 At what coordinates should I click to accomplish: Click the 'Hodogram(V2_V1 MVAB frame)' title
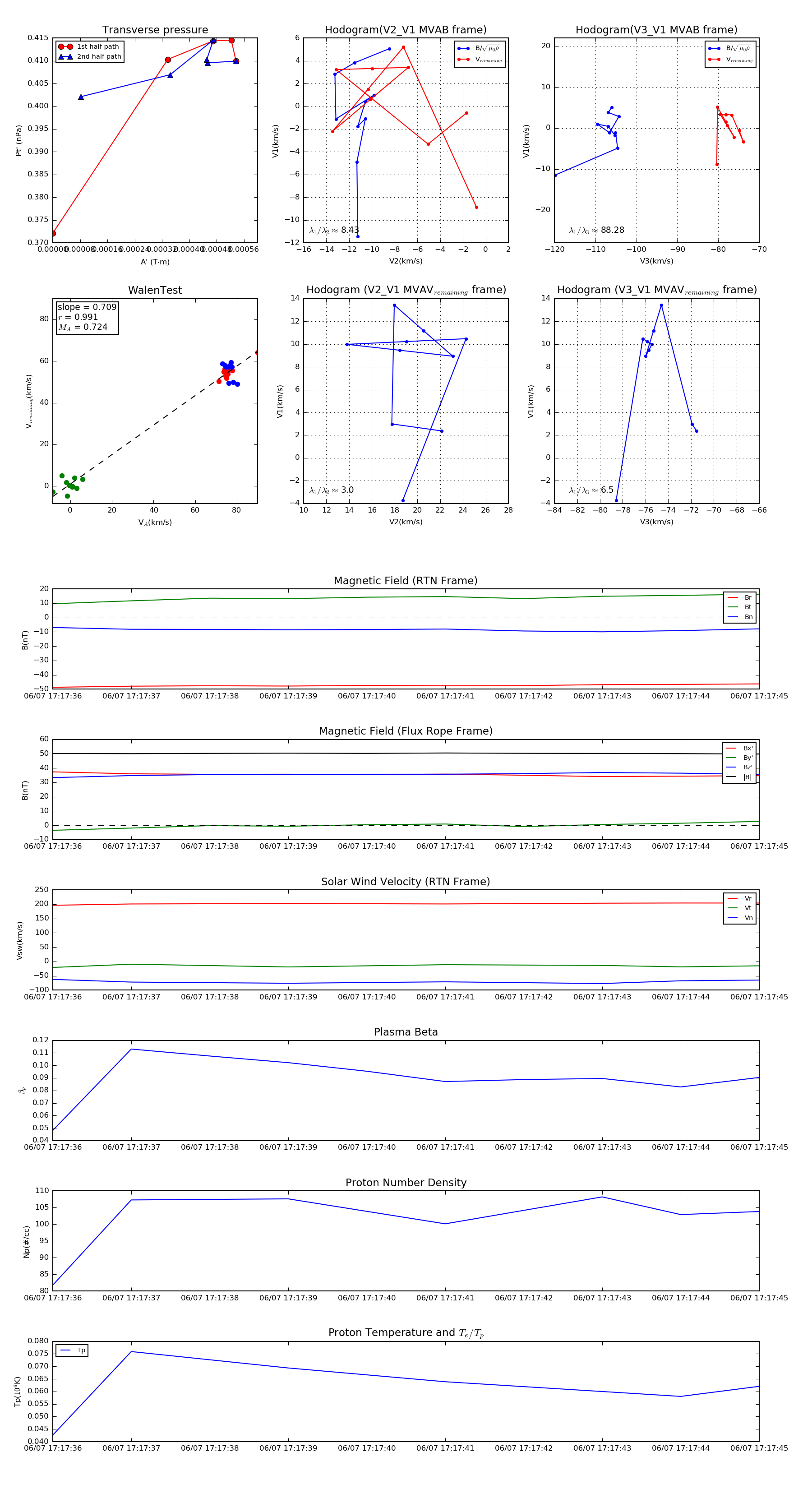click(406, 30)
